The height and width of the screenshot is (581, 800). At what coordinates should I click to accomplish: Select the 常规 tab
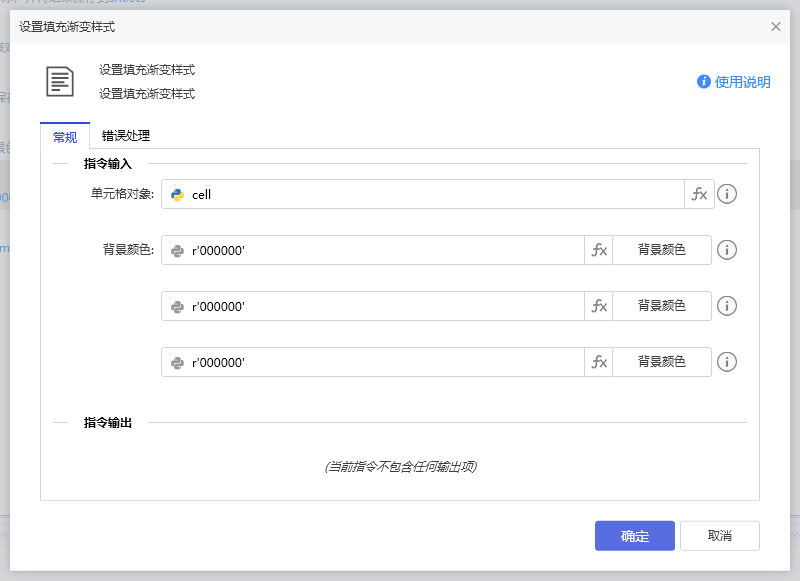[x=65, y=137]
